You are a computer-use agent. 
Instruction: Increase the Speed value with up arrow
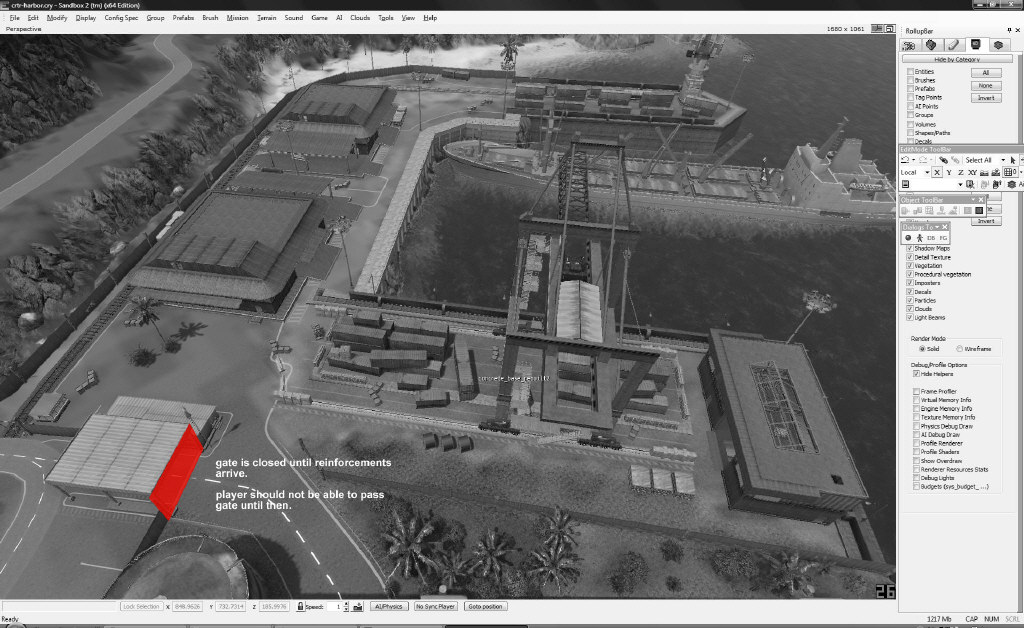[346, 604]
